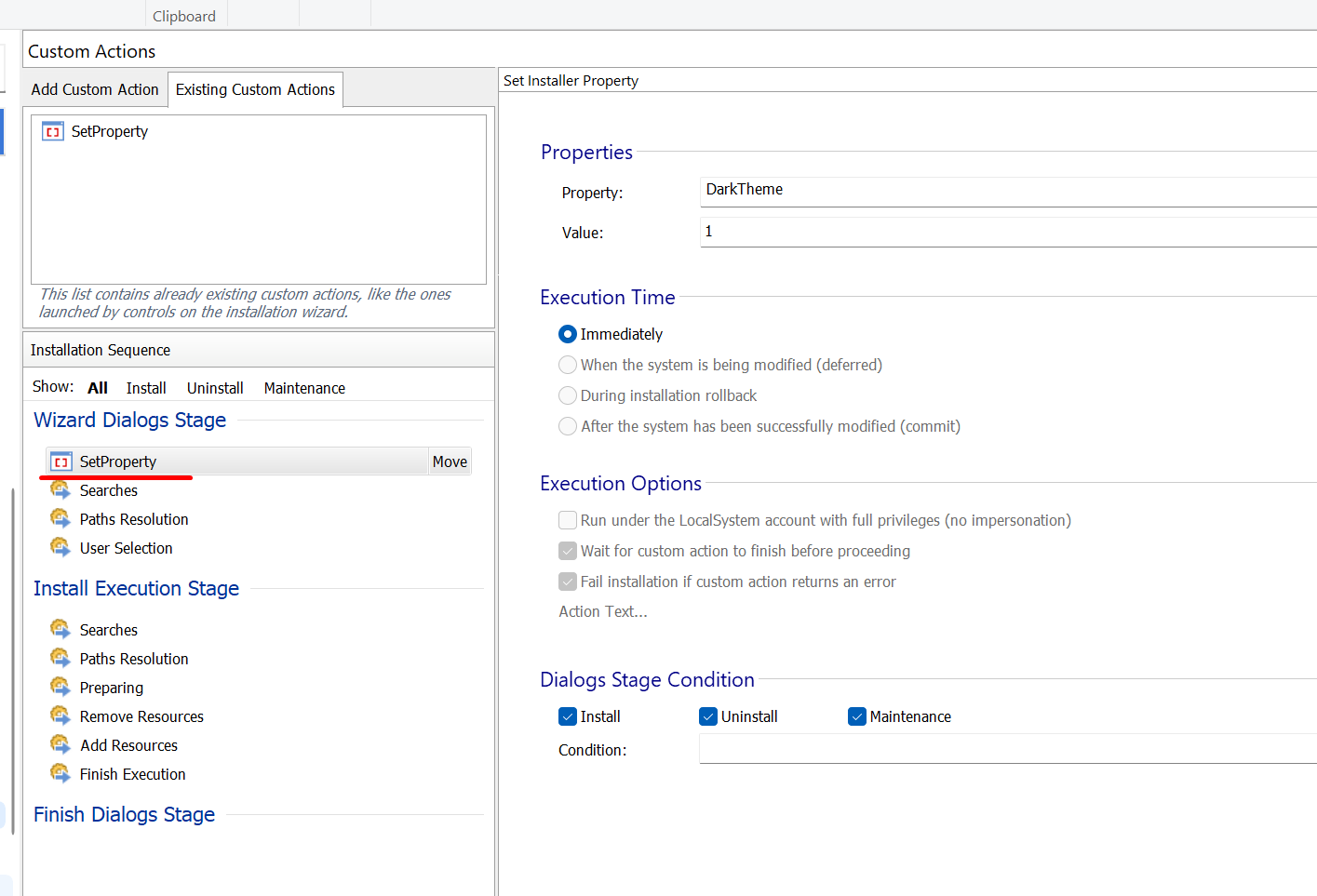This screenshot has width=1317, height=896.
Task: Select the Immediately execution time option
Action: click(568, 334)
